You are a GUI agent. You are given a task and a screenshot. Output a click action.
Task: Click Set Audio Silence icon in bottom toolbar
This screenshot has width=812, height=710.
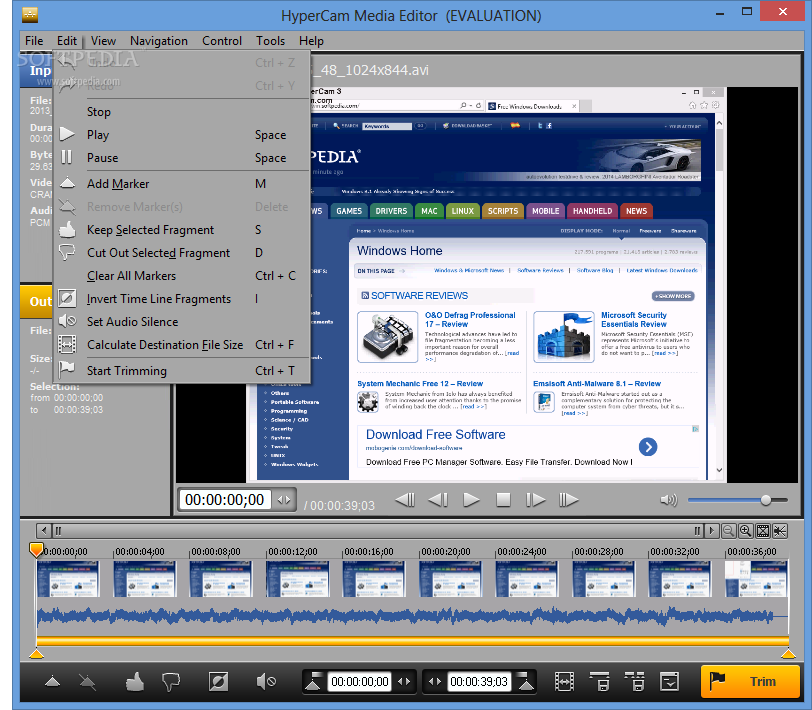266,682
